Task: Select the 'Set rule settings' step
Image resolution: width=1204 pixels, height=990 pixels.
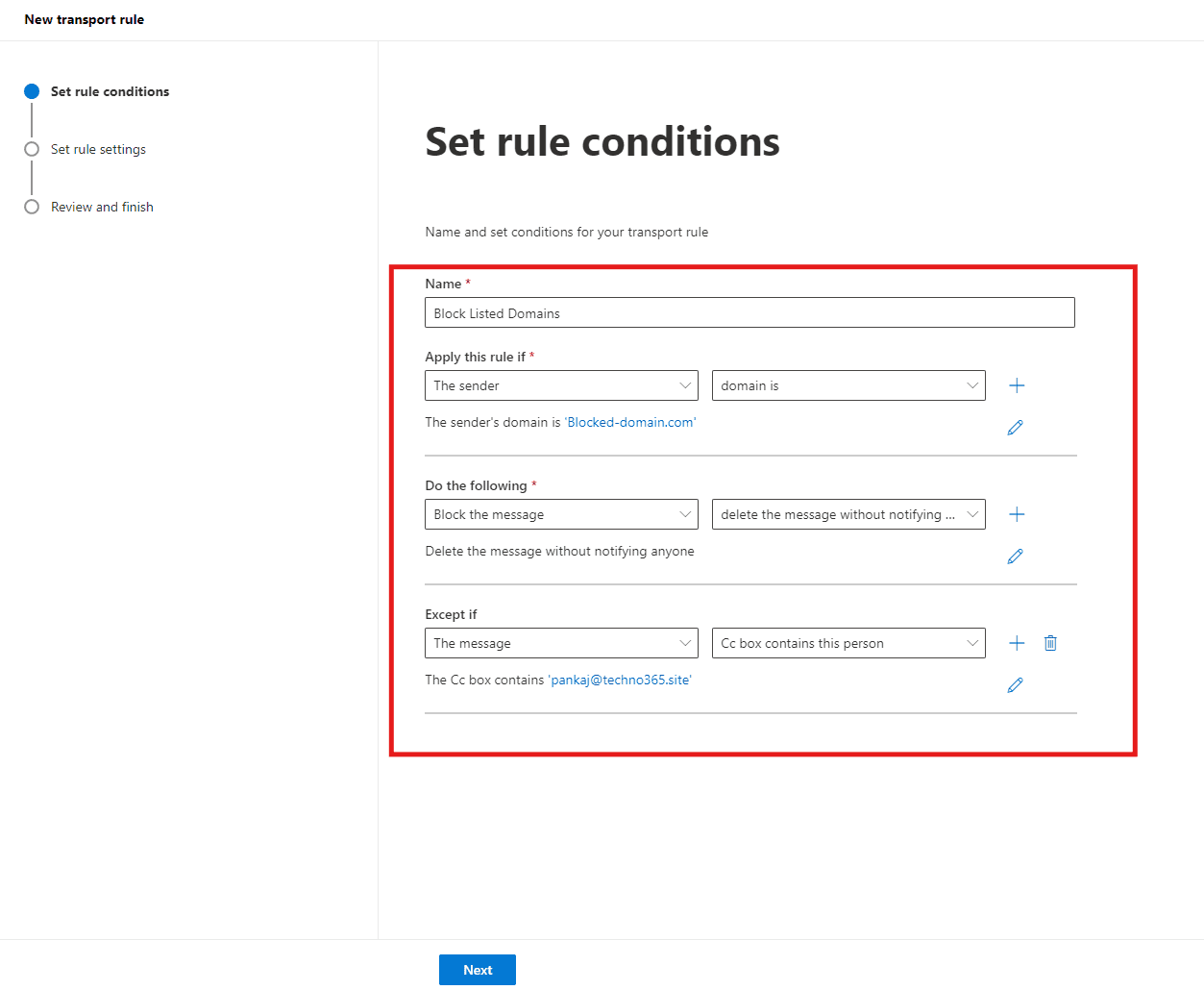Action: click(98, 149)
